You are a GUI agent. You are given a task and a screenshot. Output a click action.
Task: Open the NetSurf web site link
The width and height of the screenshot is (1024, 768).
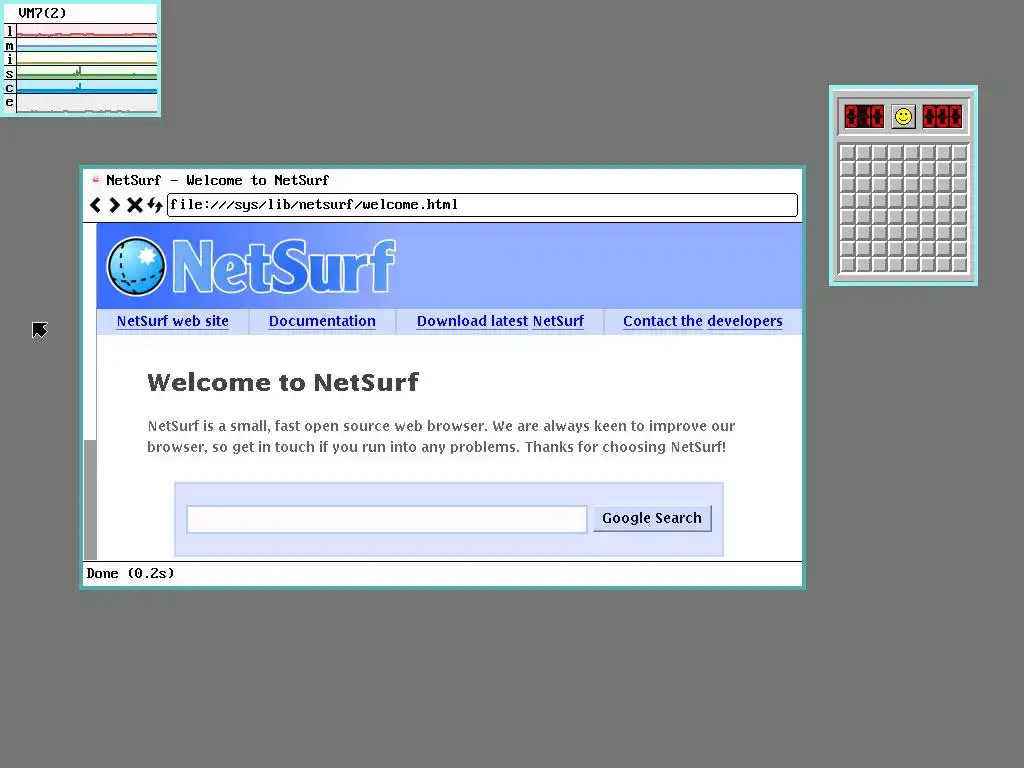(x=172, y=321)
